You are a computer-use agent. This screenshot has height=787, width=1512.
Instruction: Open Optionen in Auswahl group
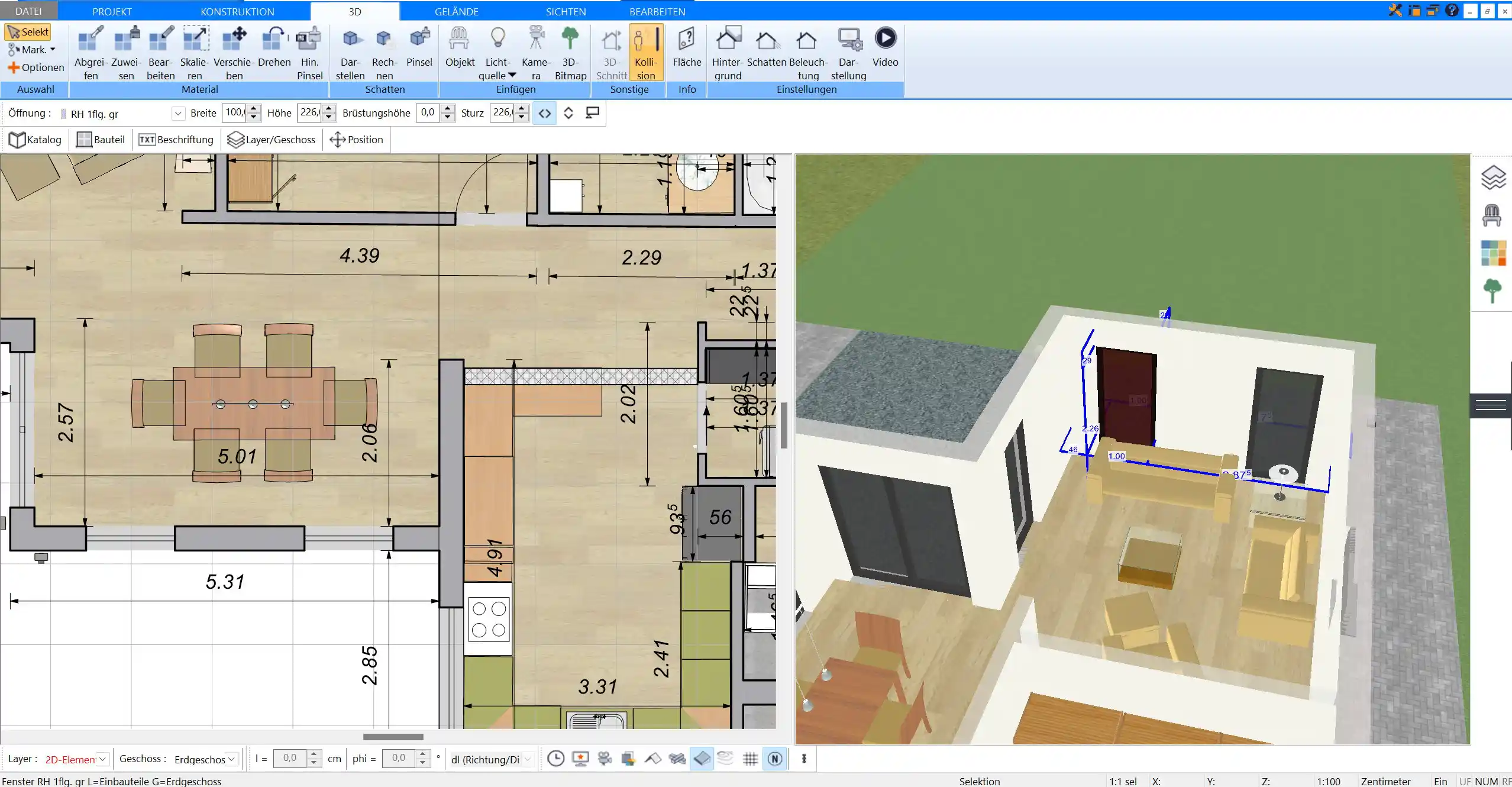(x=35, y=67)
